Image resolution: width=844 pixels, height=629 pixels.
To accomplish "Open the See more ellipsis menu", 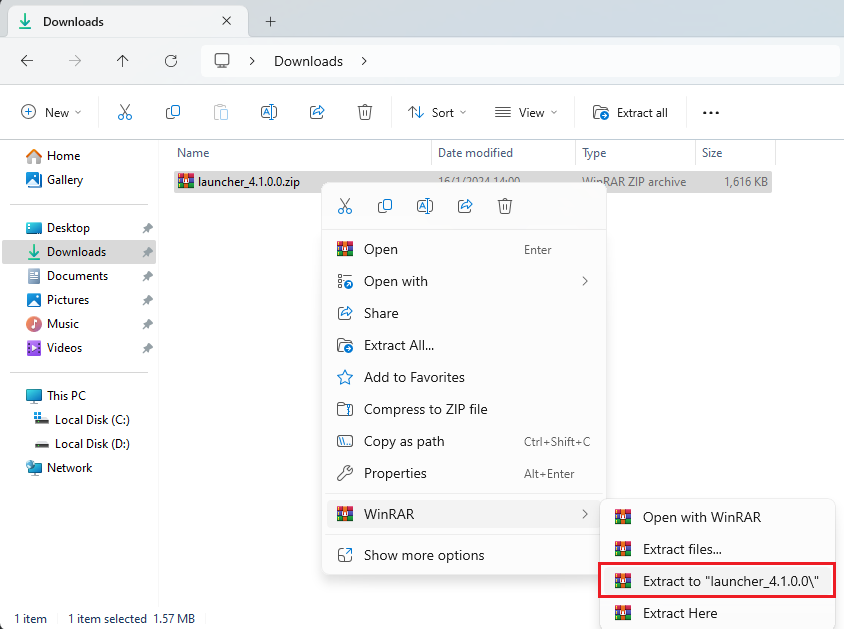I will click(711, 113).
